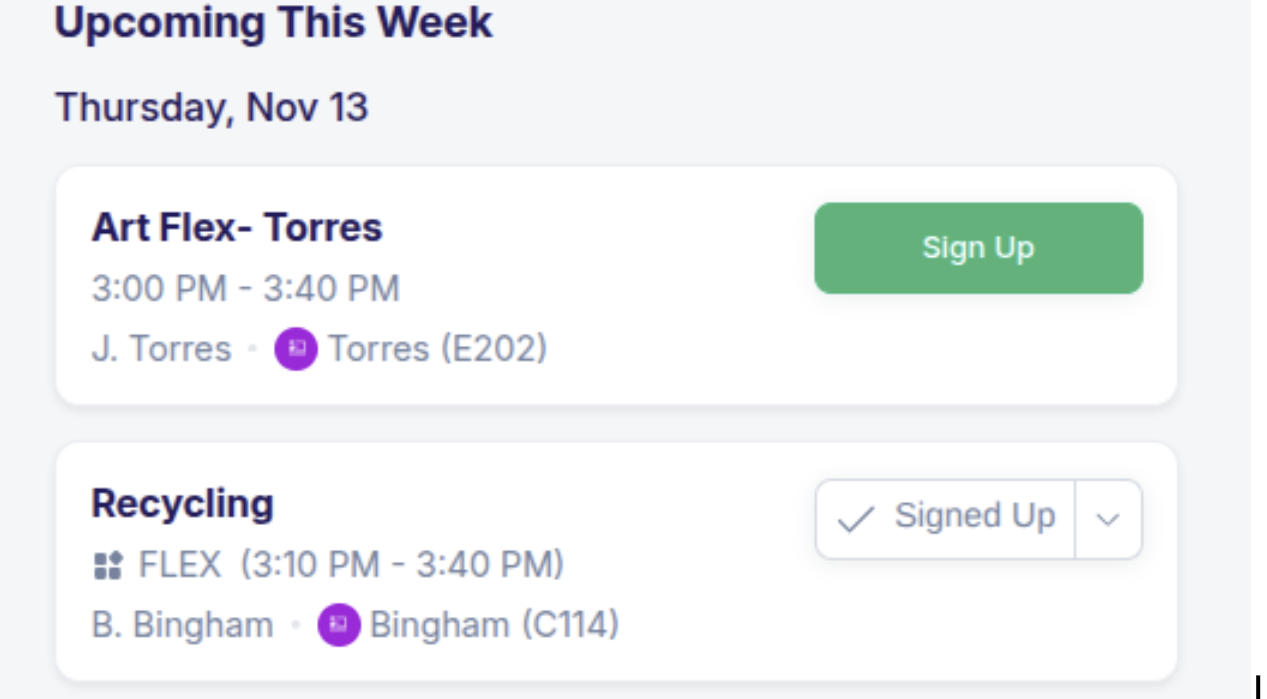Click the 3:00 PM - 3:40 PM time text
1267x699 pixels.
[x=246, y=288]
